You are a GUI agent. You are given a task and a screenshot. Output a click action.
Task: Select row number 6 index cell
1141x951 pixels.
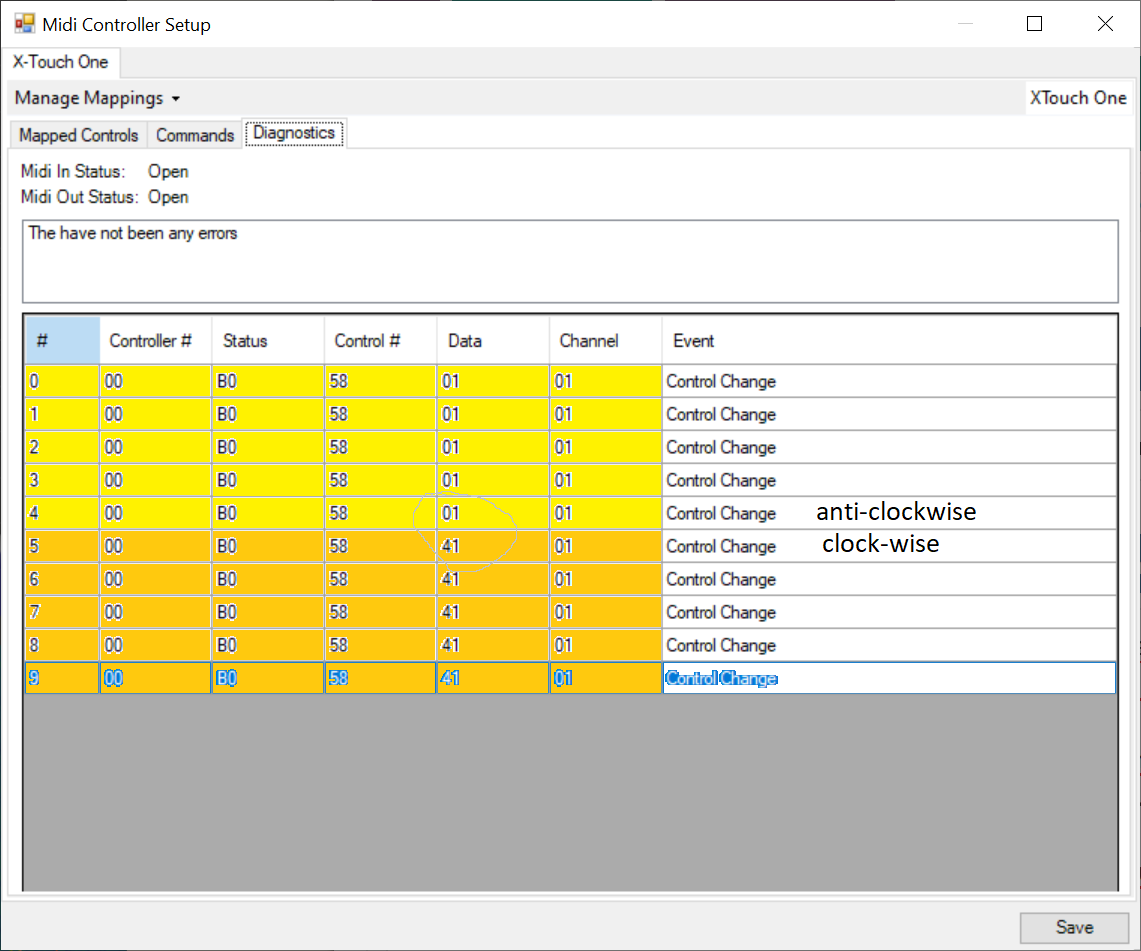[x=63, y=579]
